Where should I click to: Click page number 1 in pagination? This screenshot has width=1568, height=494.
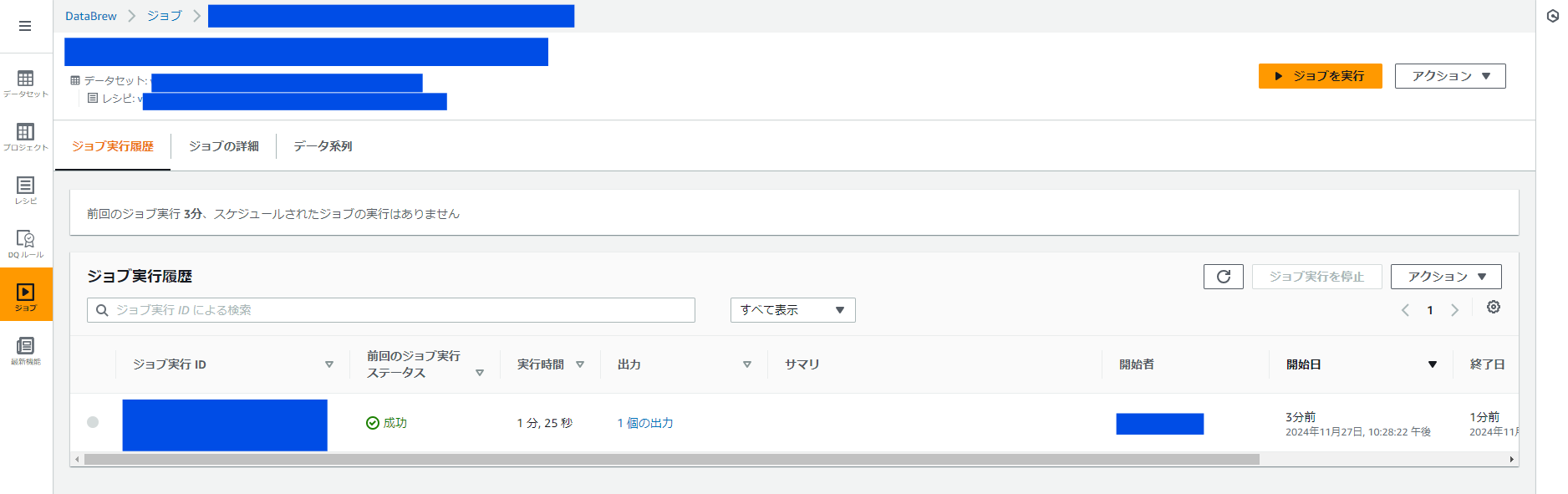(x=1430, y=310)
